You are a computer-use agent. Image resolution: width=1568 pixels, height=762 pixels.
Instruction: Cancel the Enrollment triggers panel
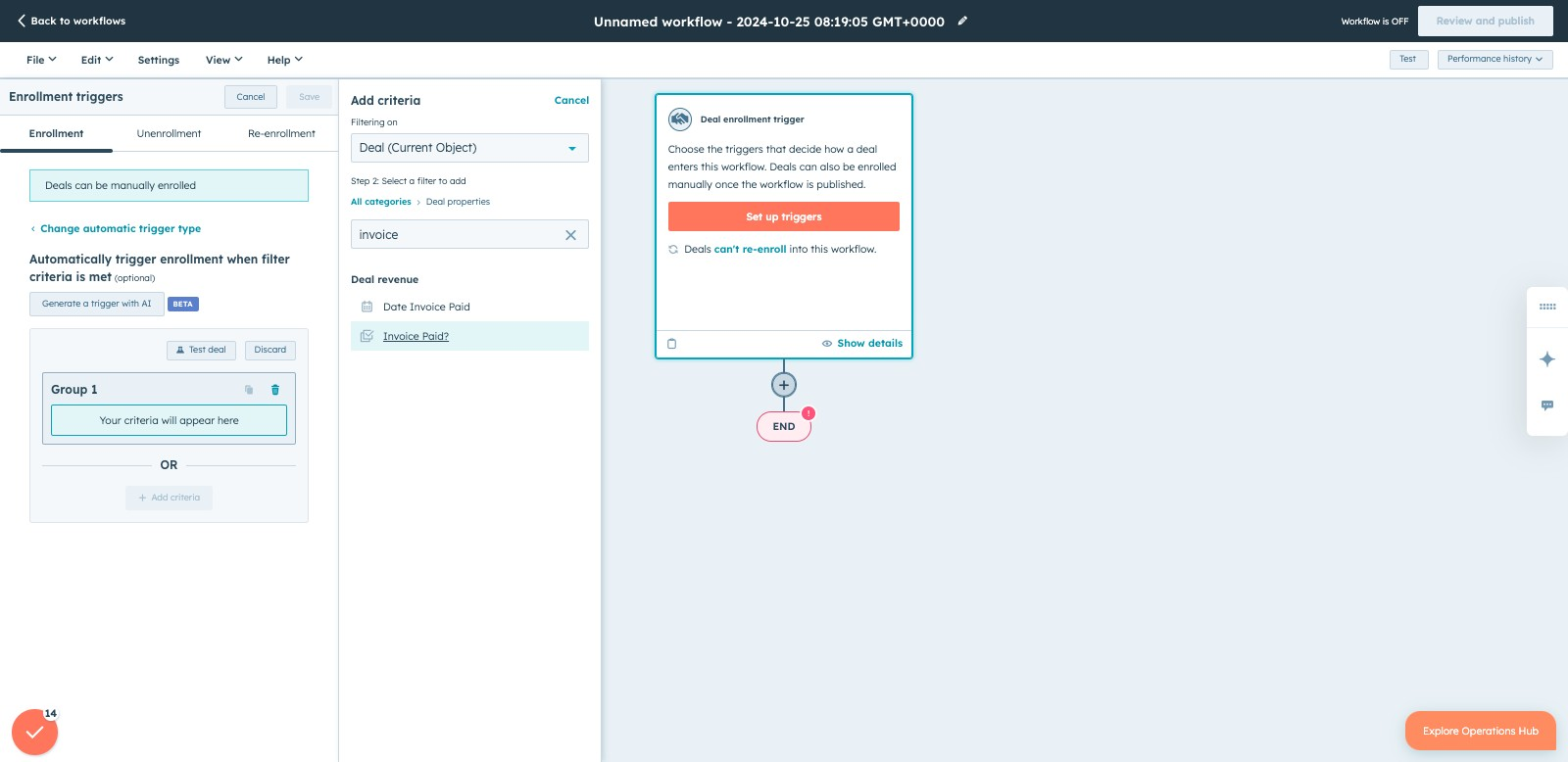(x=251, y=97)
